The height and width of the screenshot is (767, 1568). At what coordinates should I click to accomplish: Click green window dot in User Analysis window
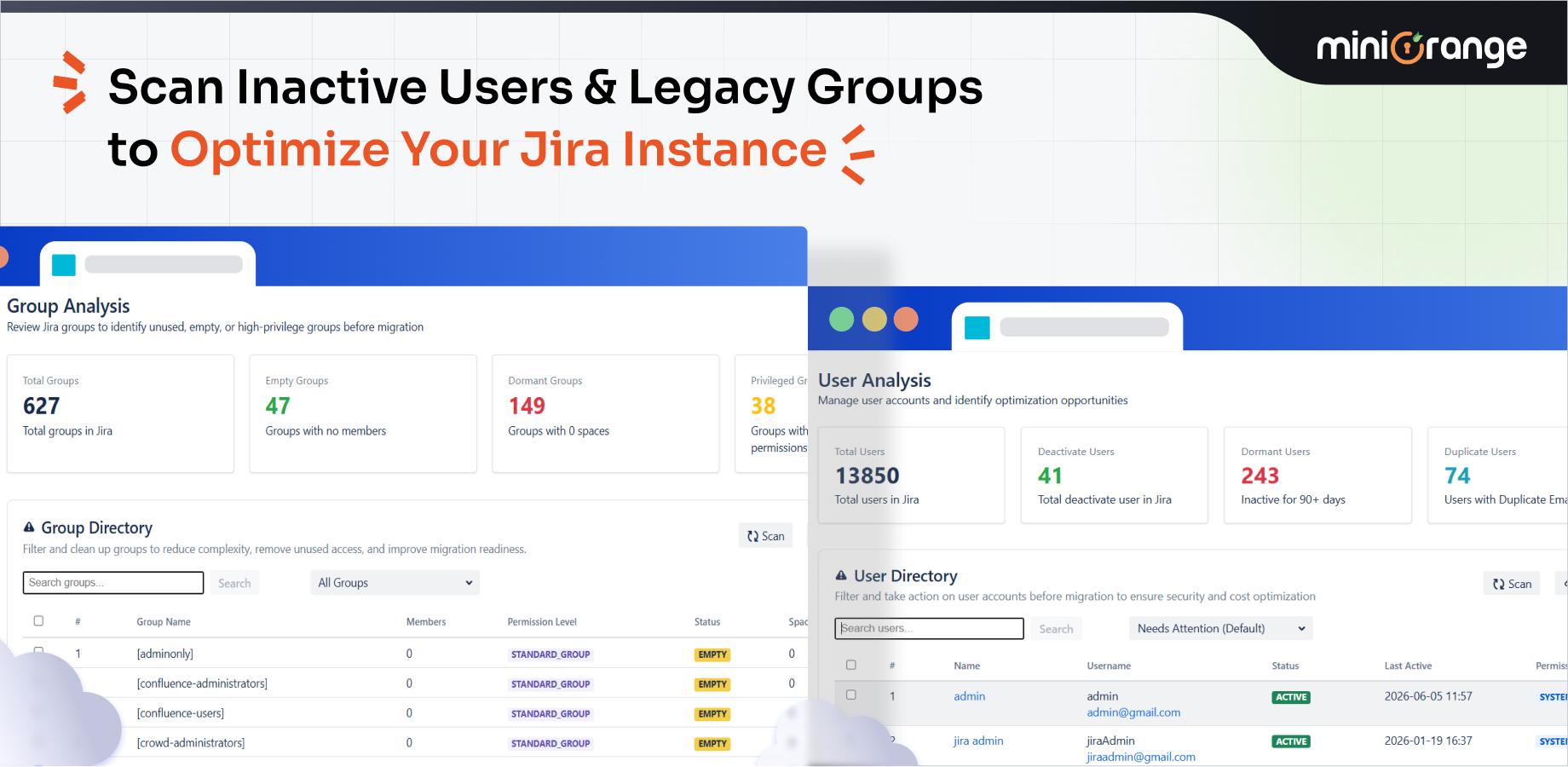coord(841,320)
